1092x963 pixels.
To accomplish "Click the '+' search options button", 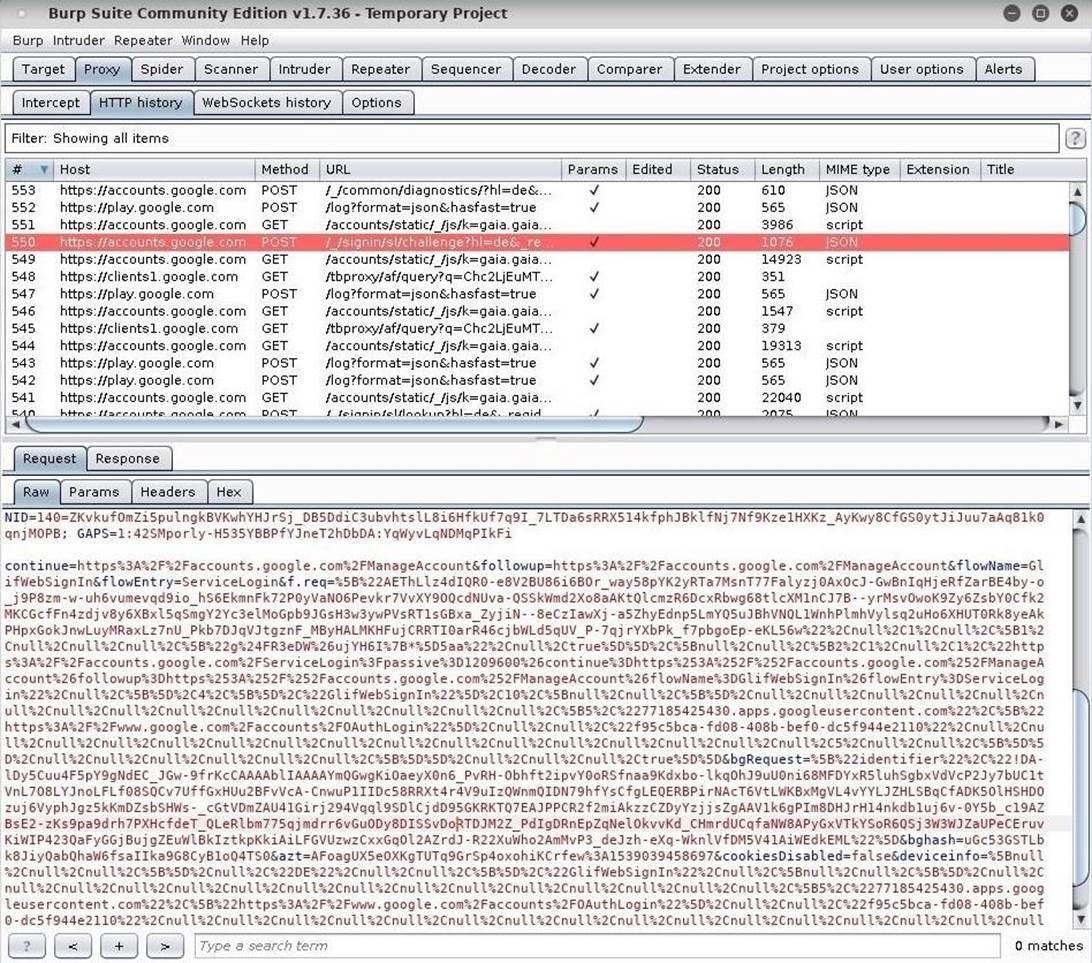I will coord(119,946).
